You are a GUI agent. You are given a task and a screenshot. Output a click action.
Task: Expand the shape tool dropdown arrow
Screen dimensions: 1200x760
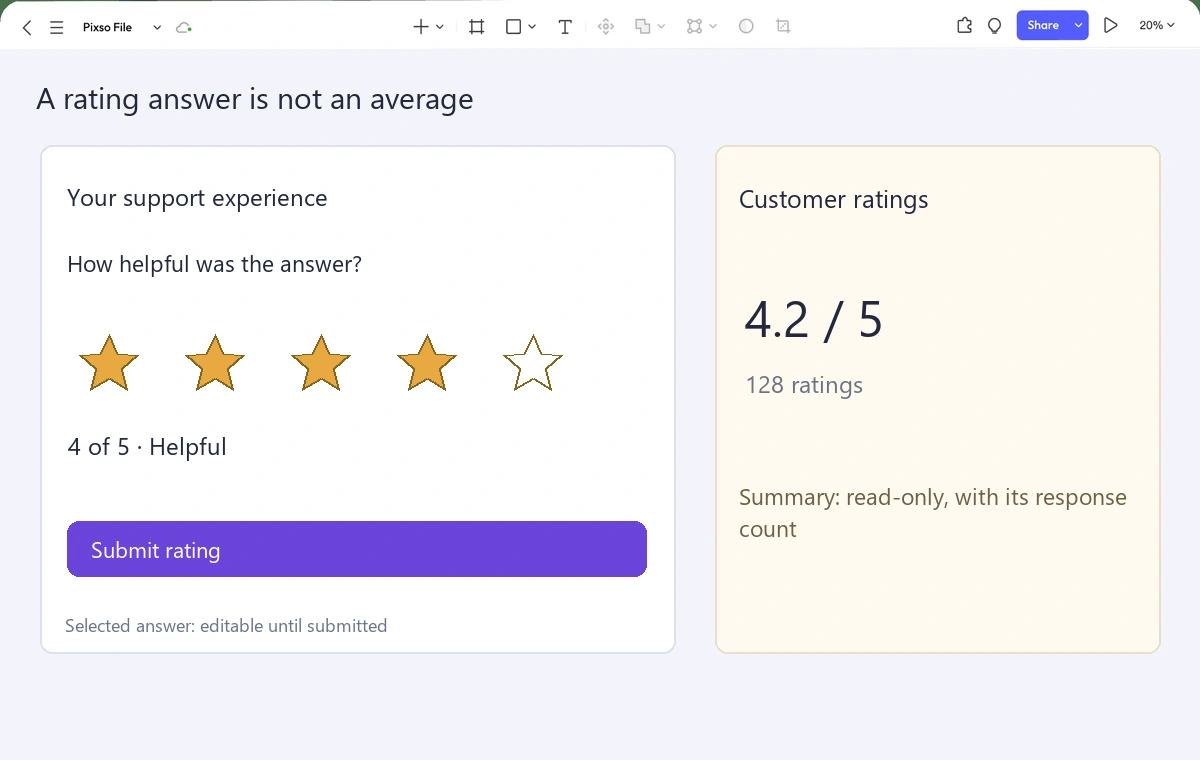pyautogui.click(x=532, y=27)
